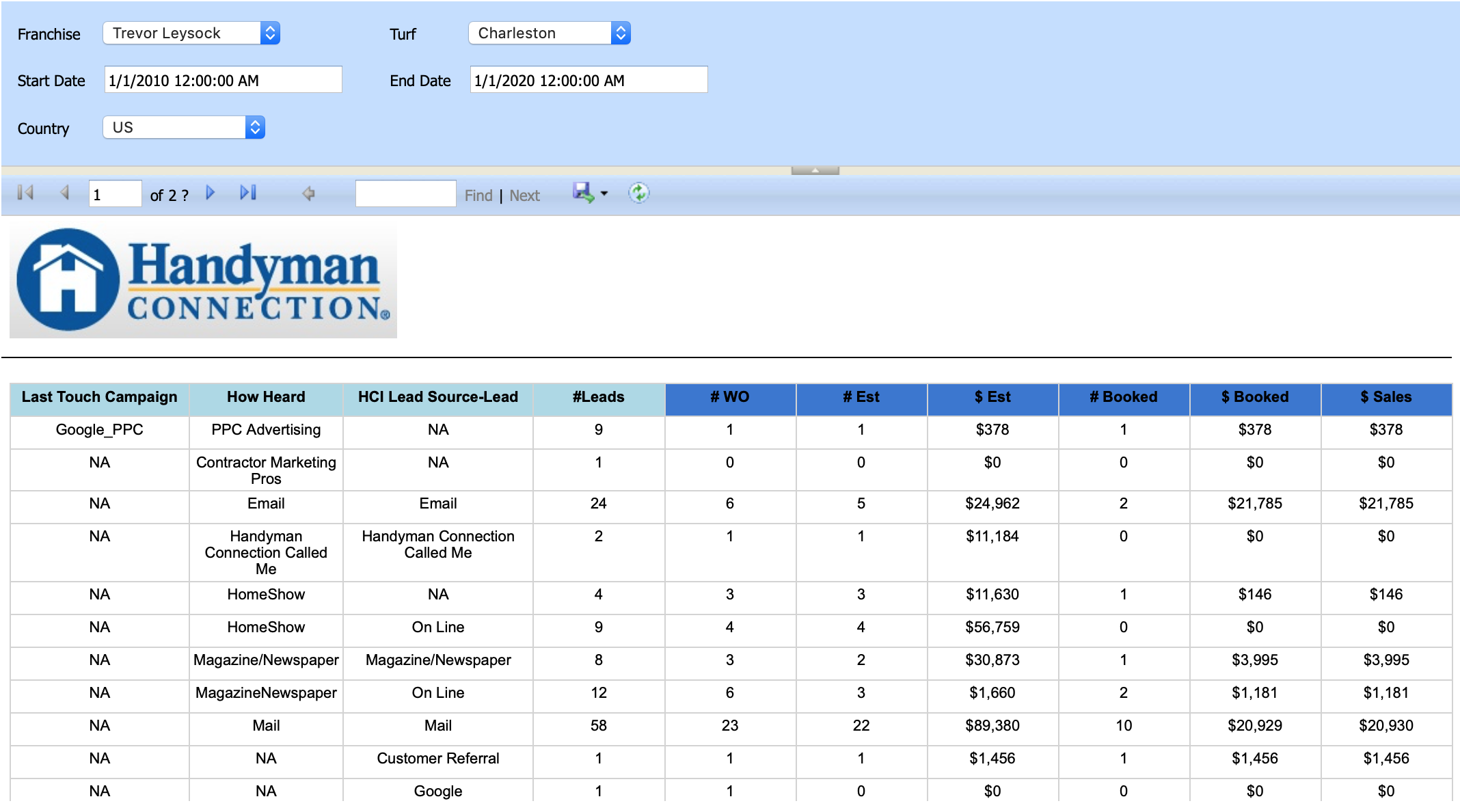Click the 58 leads value in Mail row
The width and height of the screenshot is (1460, 812).
(x=599, y=726)
